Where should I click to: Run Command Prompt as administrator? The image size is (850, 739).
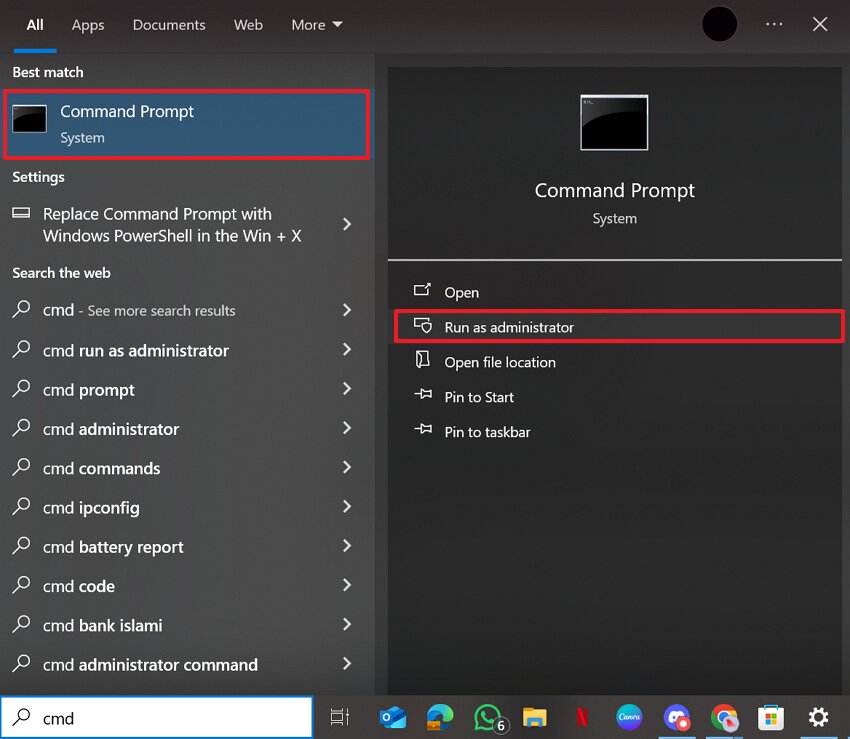tap(509, 326)
